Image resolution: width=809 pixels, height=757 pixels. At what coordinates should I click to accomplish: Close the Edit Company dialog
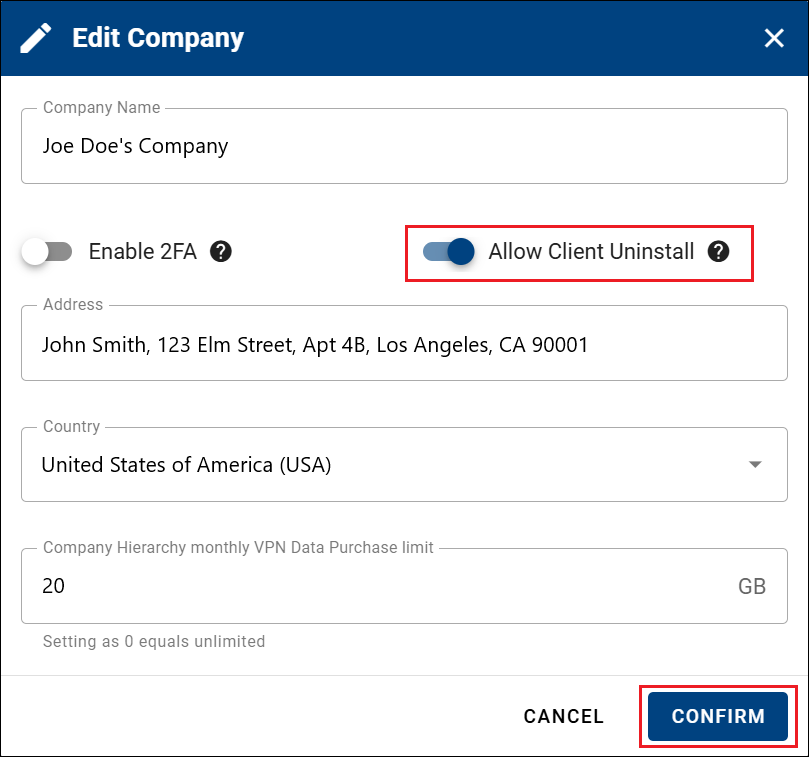(x=774, y=38)
